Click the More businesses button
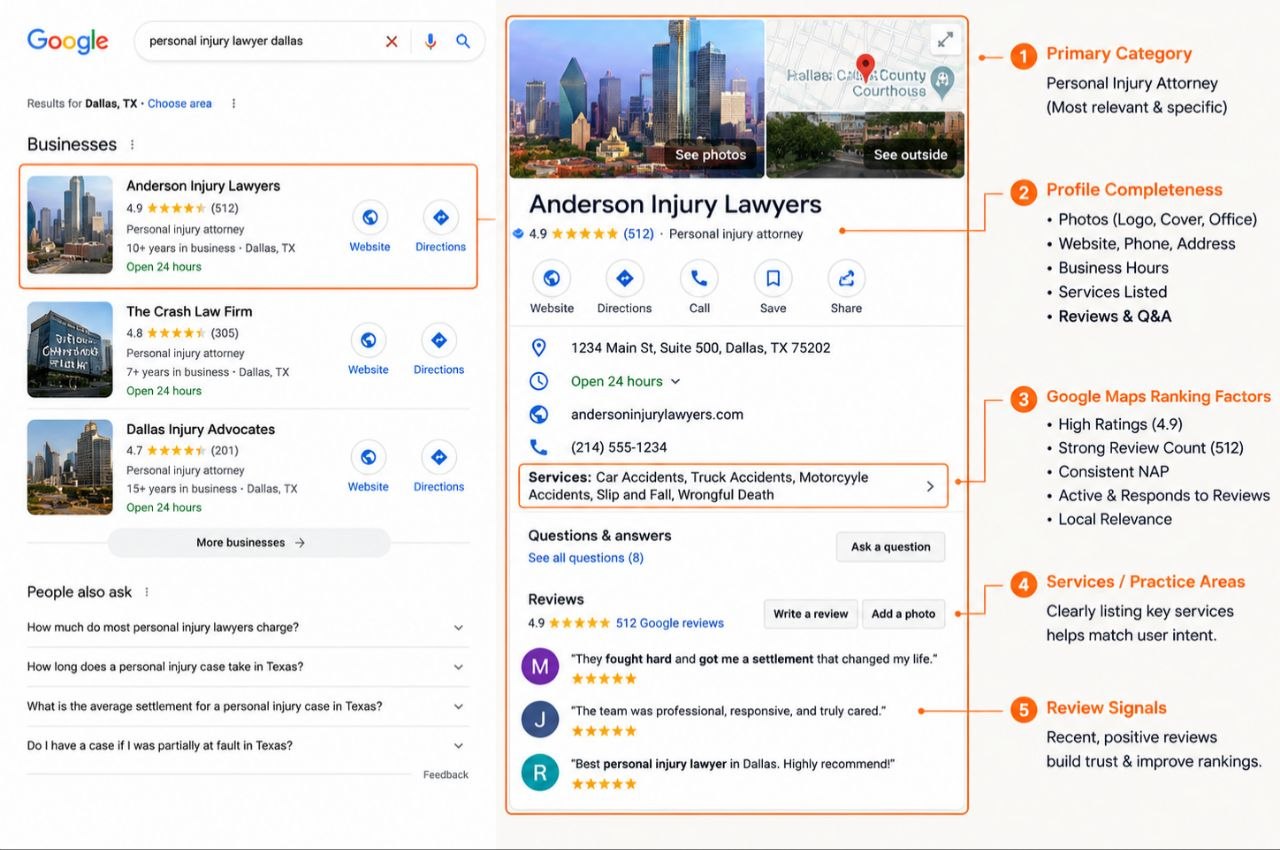Viewport: 1280px width, 850px height. (249, 543)
